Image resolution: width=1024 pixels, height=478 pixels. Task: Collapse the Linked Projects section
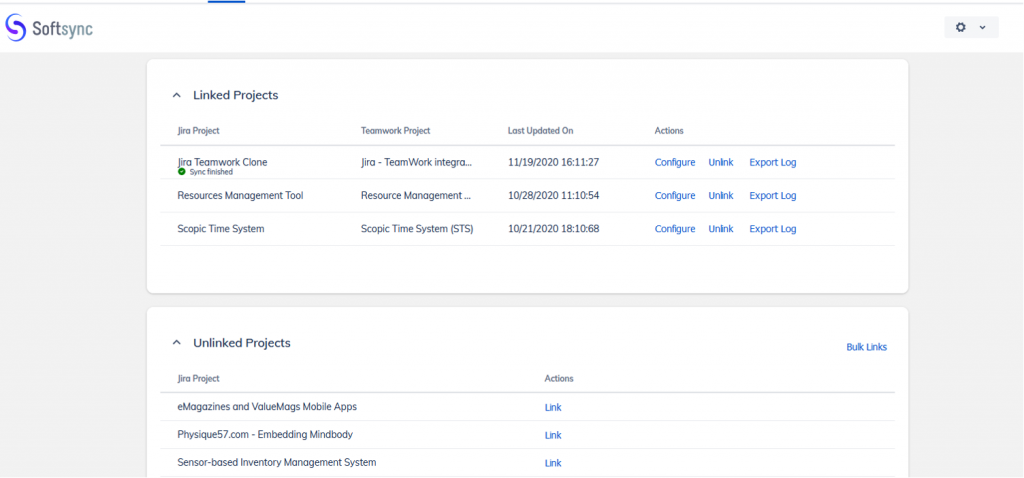(177, 95)
